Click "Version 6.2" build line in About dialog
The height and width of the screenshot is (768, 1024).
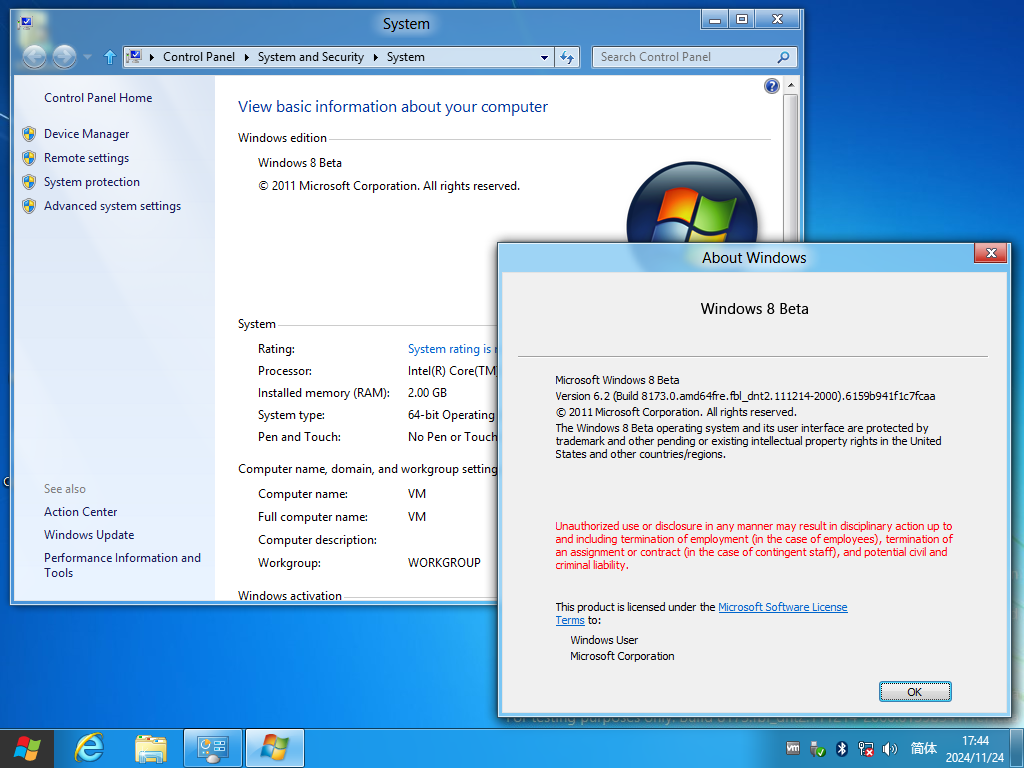pyautogui.click(x=745, y=396)
